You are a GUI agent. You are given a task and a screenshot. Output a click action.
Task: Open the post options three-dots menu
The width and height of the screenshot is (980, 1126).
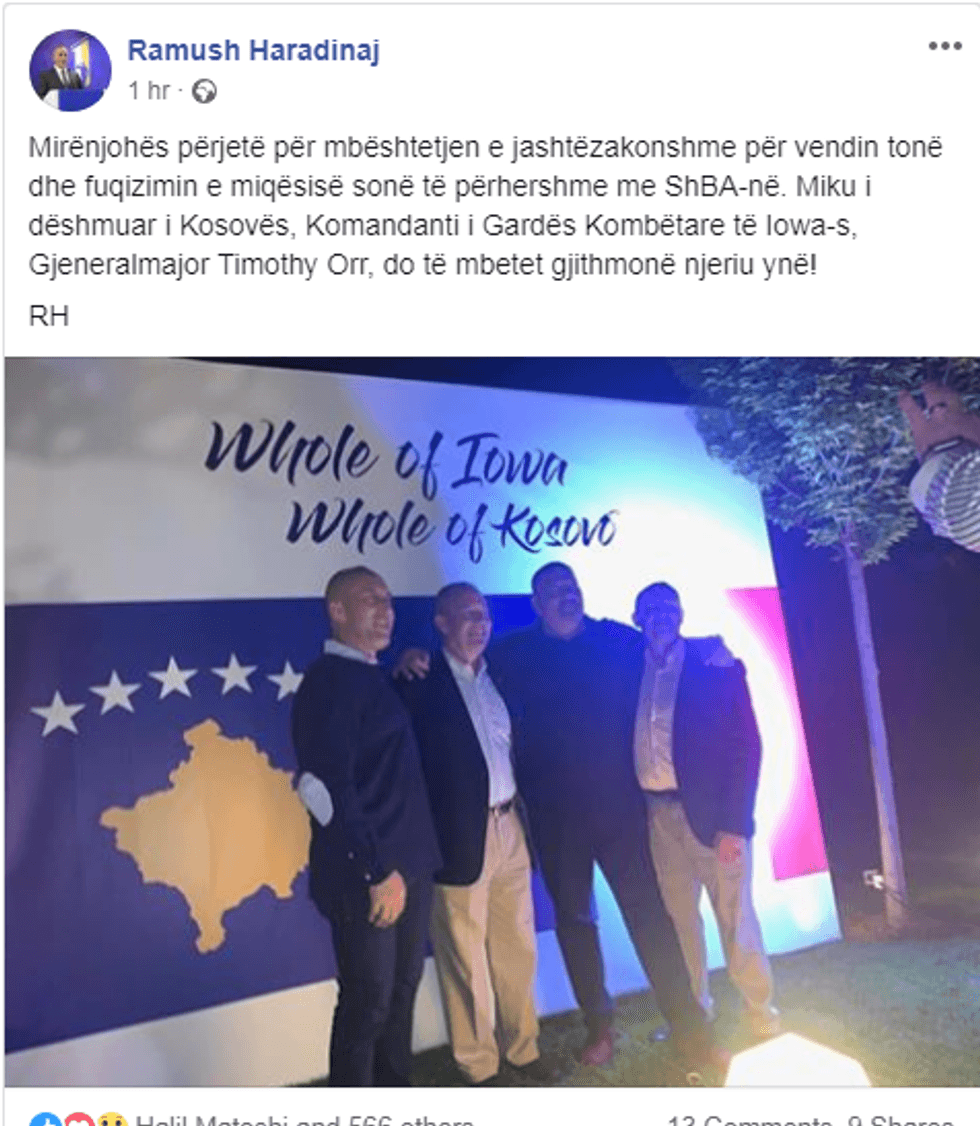(945, 47)
